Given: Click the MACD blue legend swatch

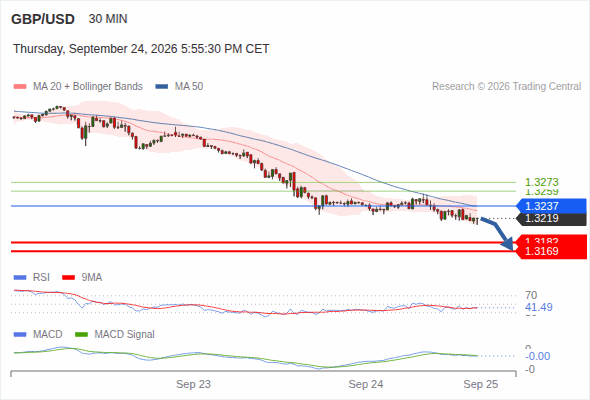Looking at the screenshot, I should click(20, 335).
